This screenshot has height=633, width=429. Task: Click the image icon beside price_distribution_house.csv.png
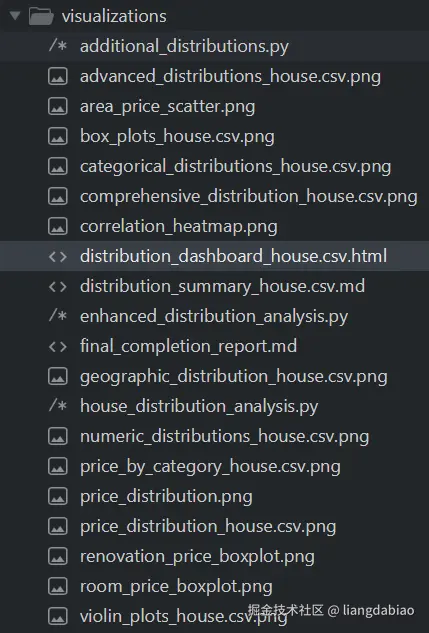coord(58,526)
